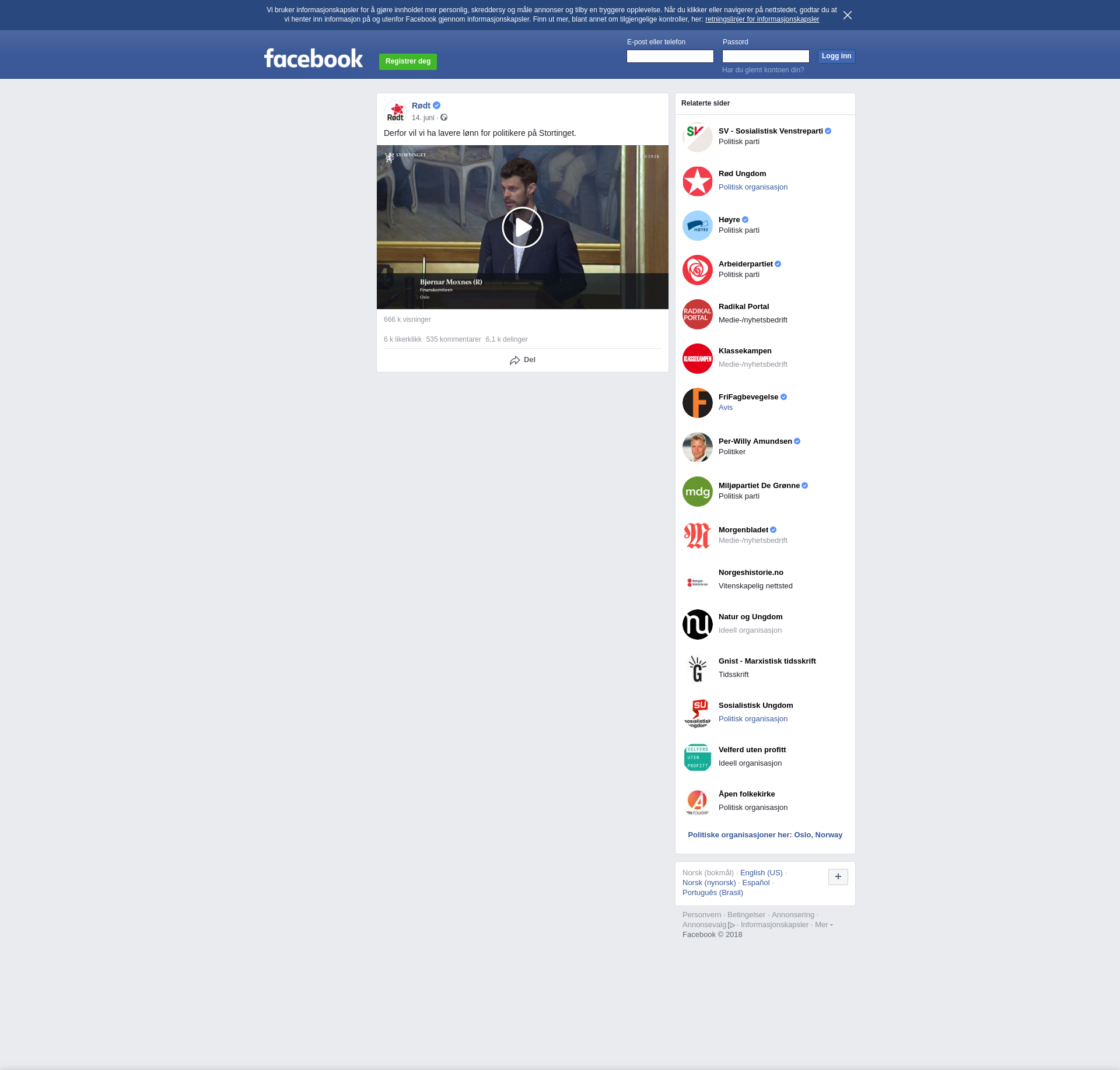Open Rød Ungdom star logo
Screen dimensions: 1120x1070
[697, 181]
